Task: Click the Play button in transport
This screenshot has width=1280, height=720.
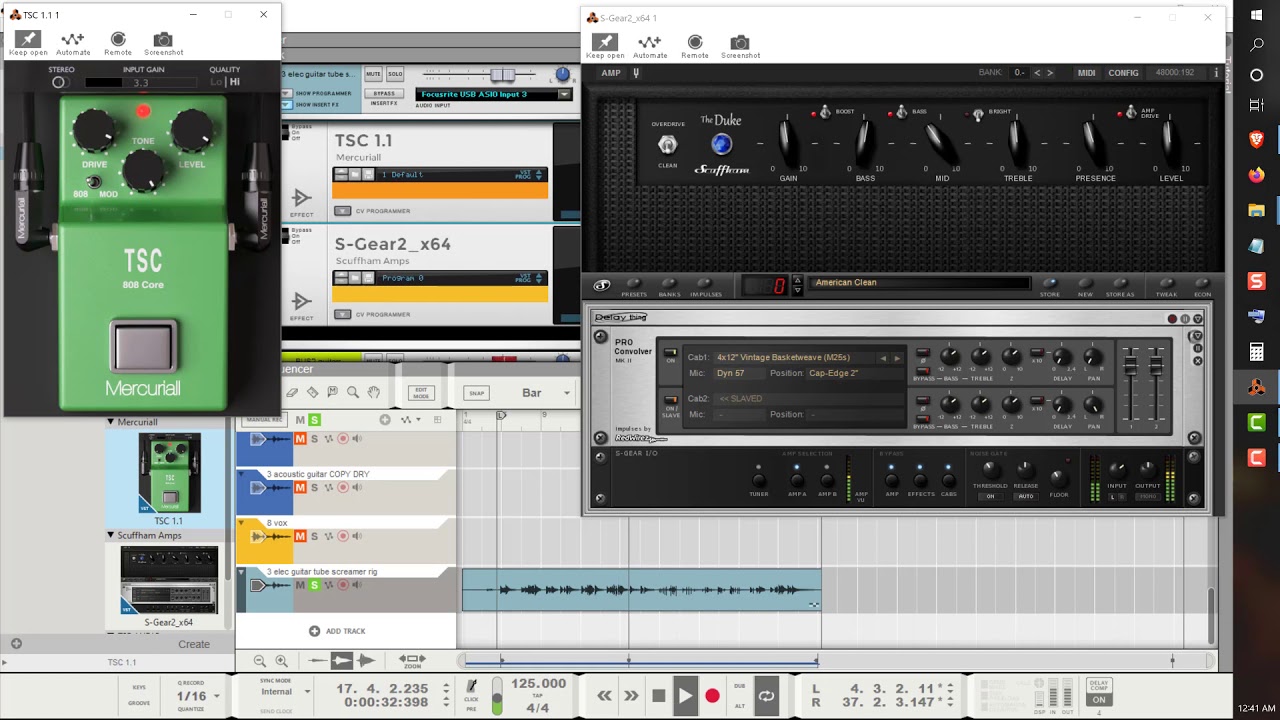Action: [x=685, y=695]
